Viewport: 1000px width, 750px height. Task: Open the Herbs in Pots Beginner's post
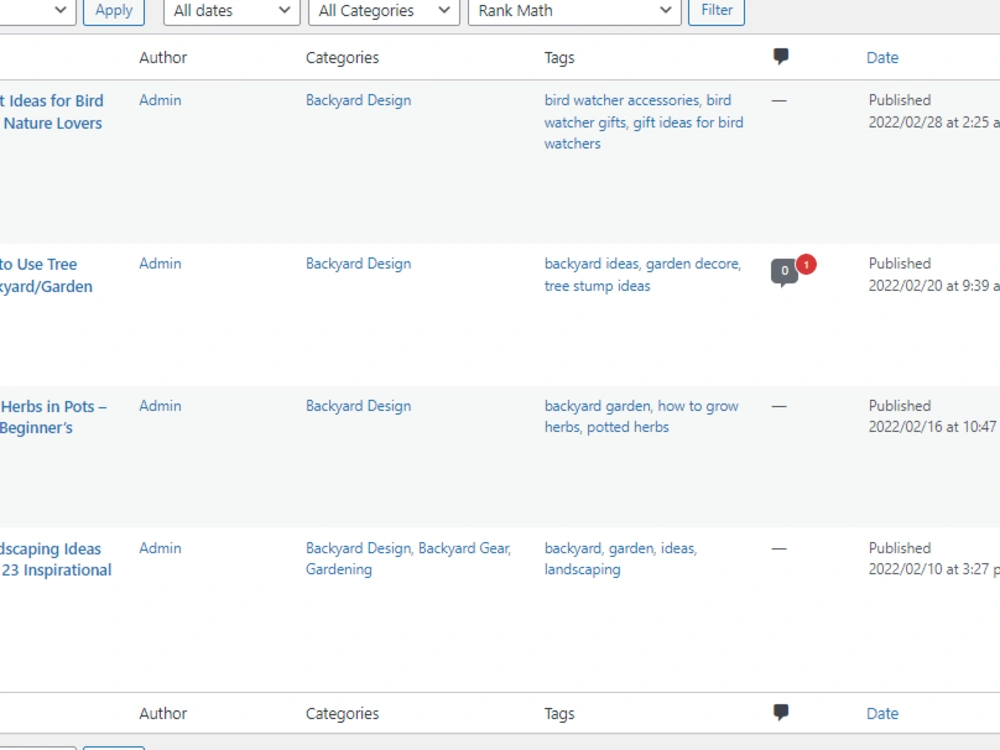point(53,417)
